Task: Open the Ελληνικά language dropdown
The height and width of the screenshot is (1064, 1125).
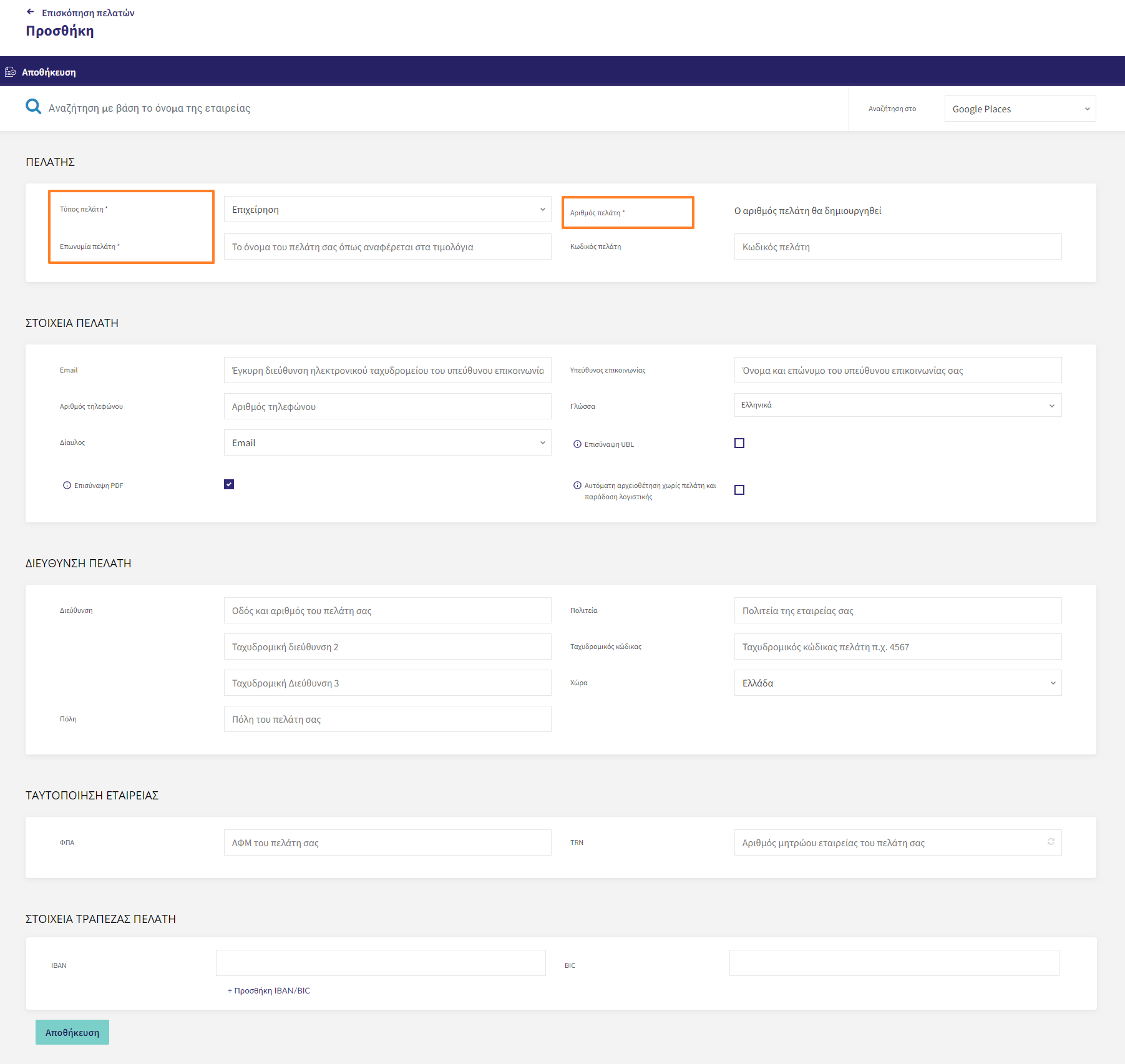Action: click(x=898, y=405)
